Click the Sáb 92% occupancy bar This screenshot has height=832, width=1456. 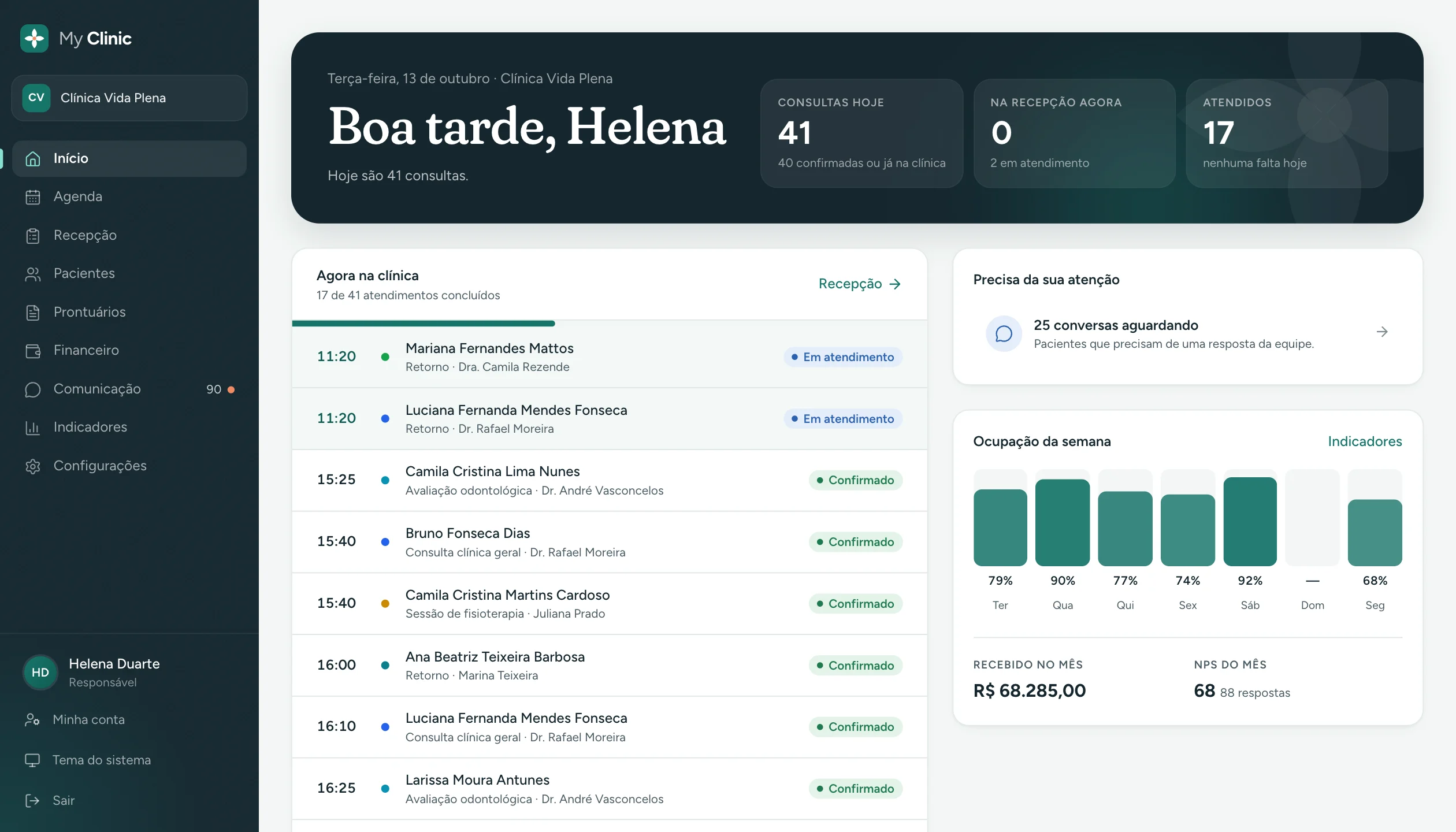(x=1250, y=522)
